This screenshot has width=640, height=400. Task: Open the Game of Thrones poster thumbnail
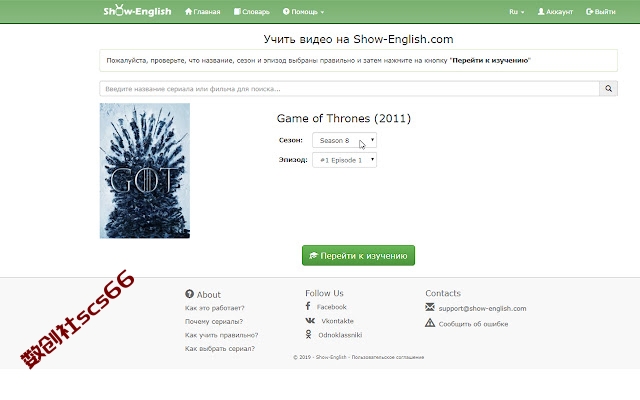pyautogui.click(x=145, y=171)
